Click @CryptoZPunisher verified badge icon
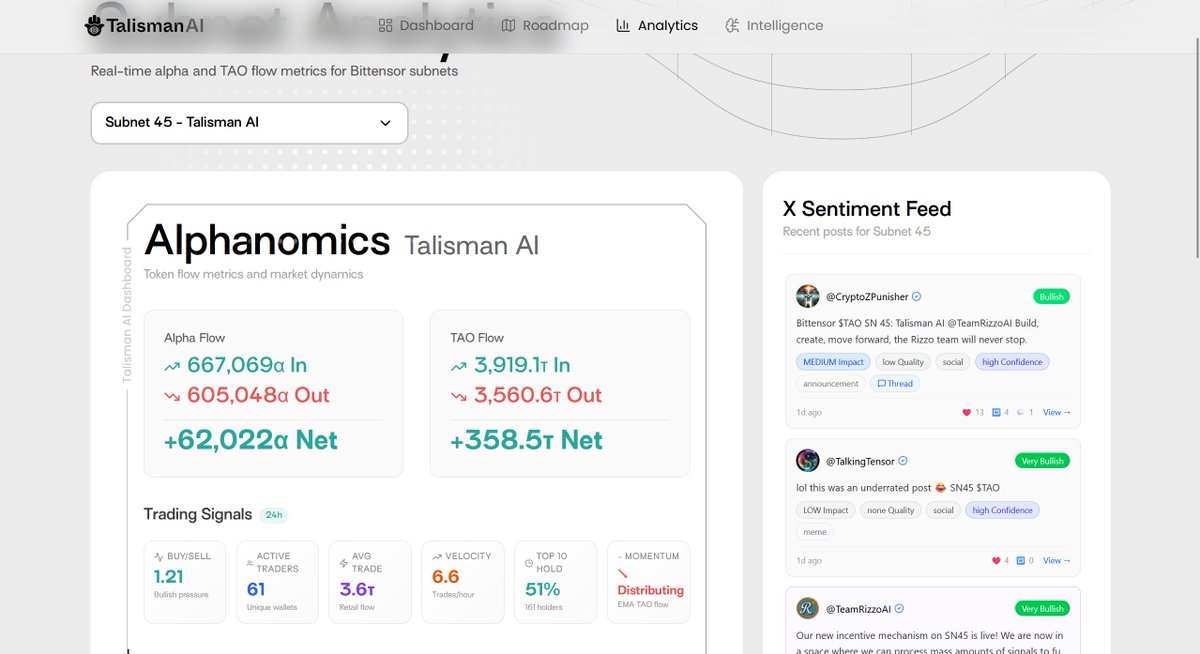1200x654 pixels. 917,297
